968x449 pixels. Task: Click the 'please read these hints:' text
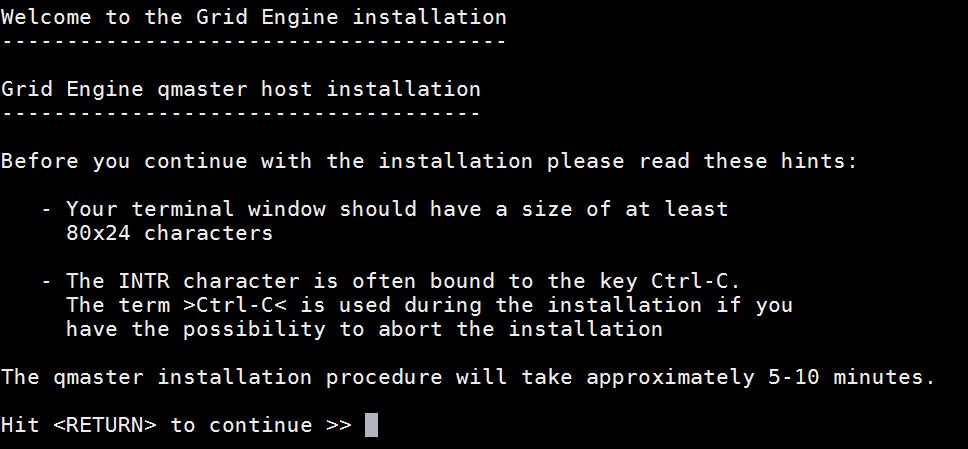[703, 161]
